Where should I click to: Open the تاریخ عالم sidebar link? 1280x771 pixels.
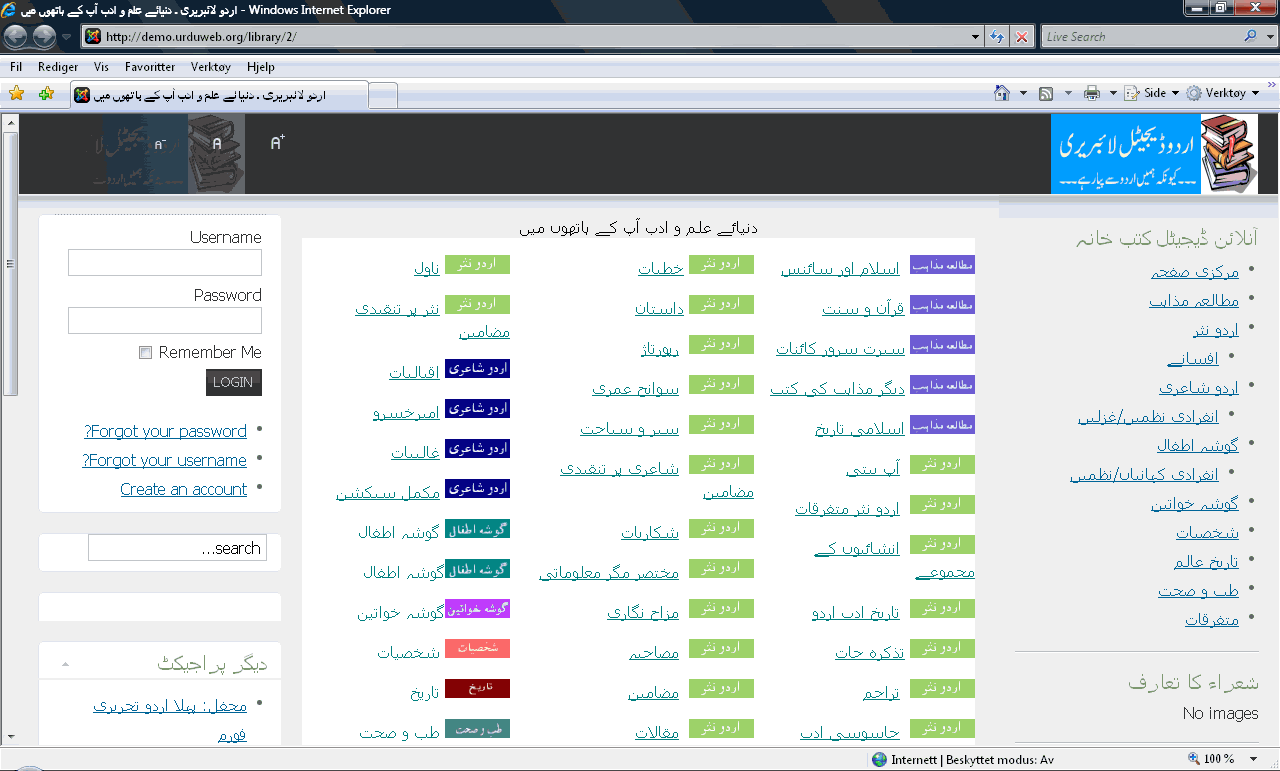pyautogui.click(x=1206, y=561)
